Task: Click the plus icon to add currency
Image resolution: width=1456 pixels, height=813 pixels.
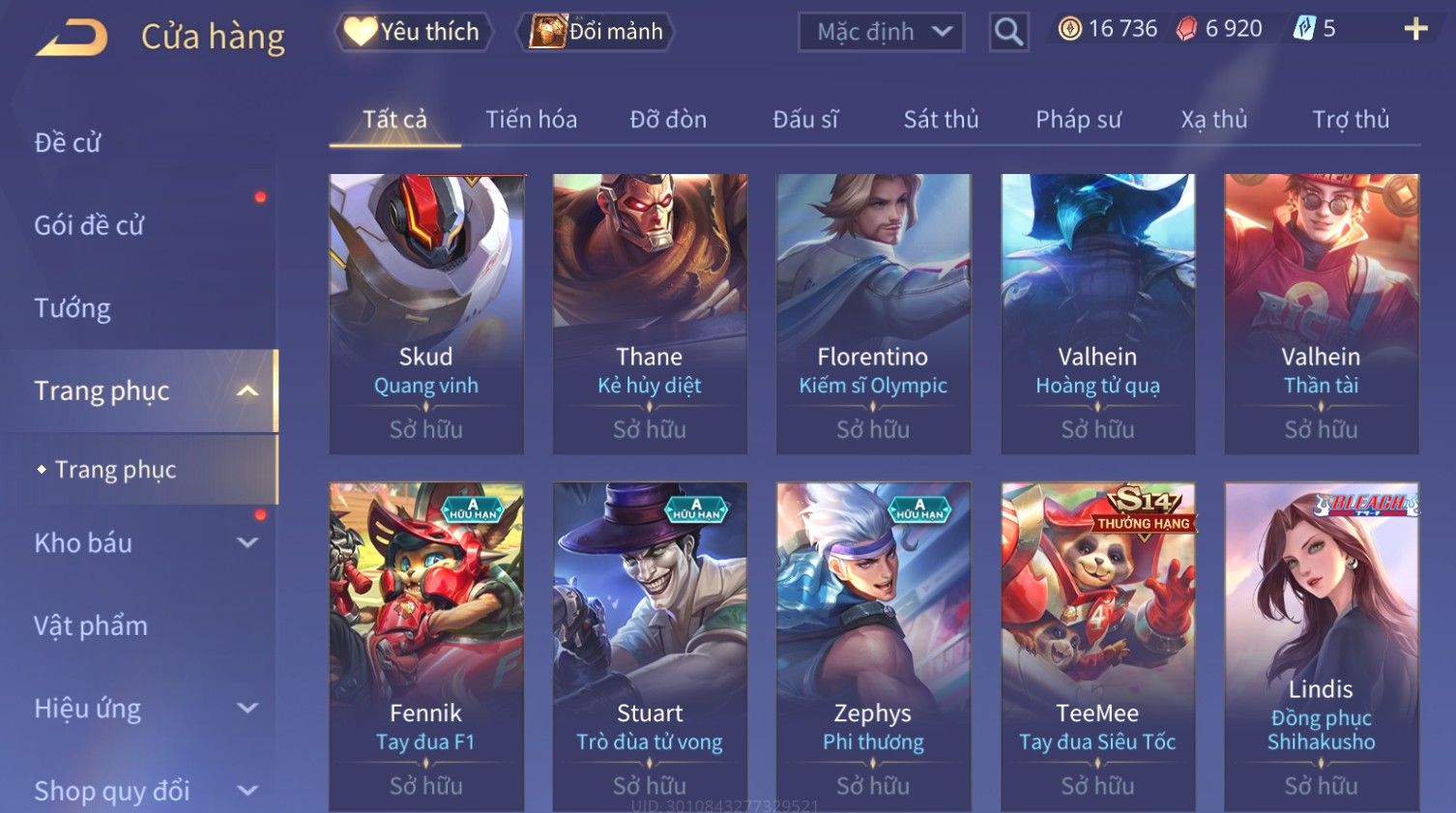Action: 1415,29
